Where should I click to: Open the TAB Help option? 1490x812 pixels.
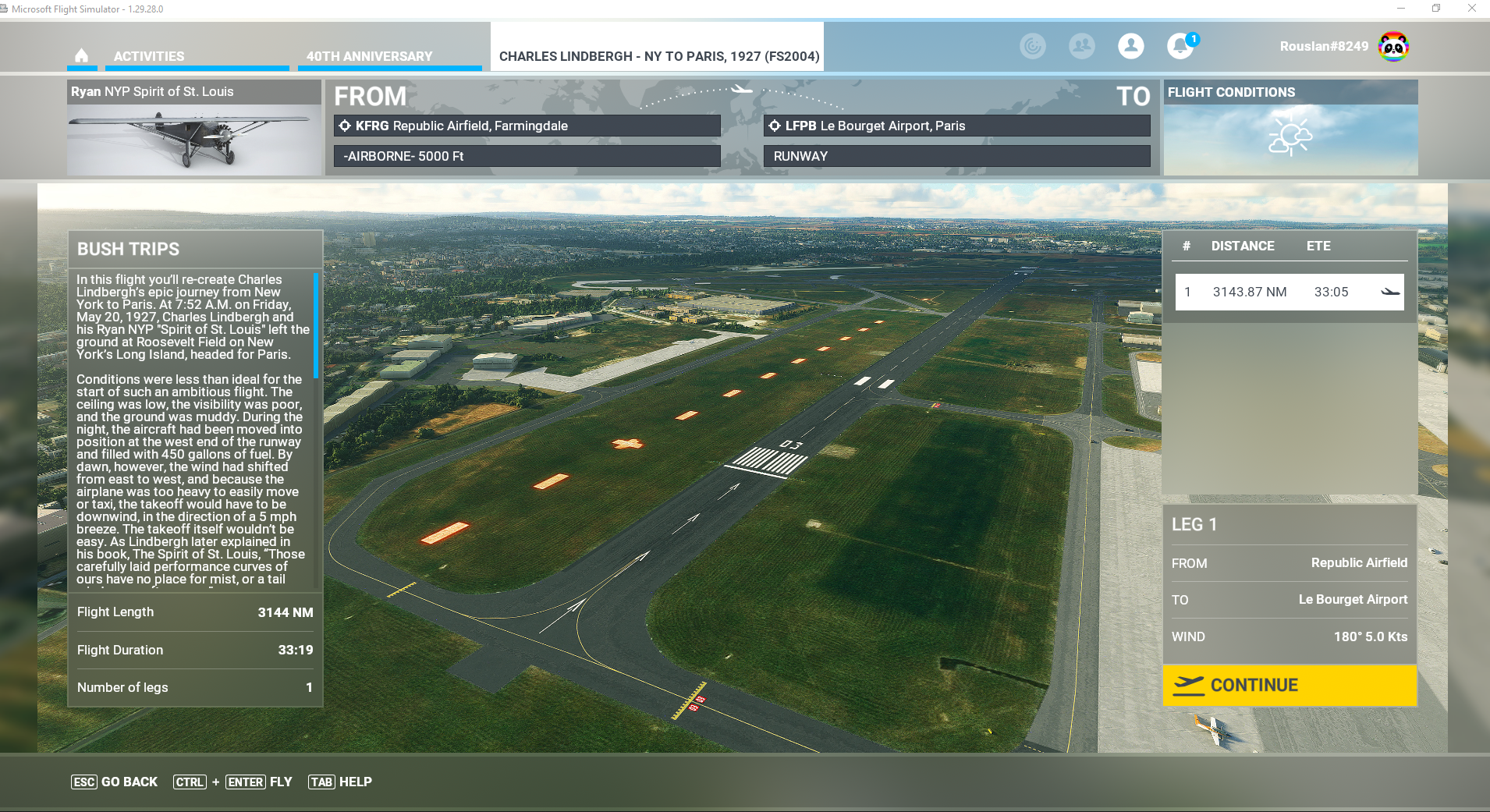point(340,782)
